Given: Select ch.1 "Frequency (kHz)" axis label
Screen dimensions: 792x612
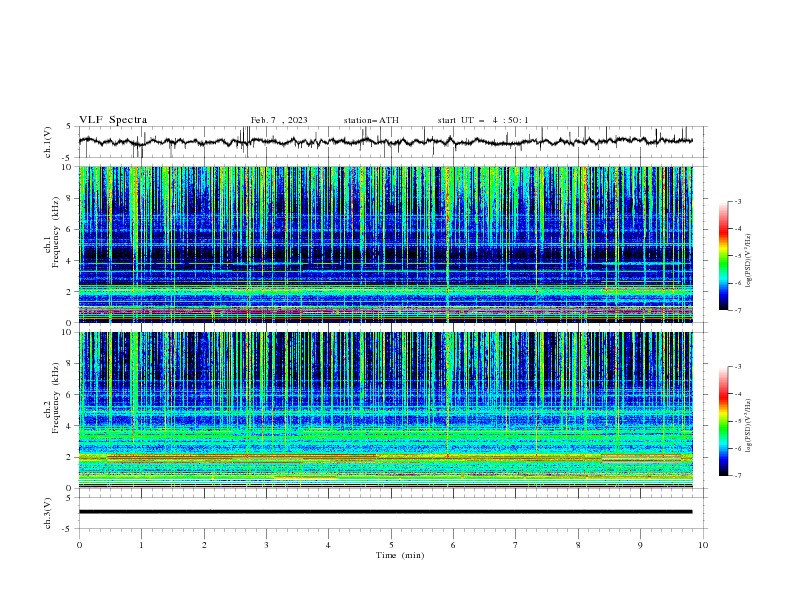Looking at the screenshot, I should click(55, 232).
